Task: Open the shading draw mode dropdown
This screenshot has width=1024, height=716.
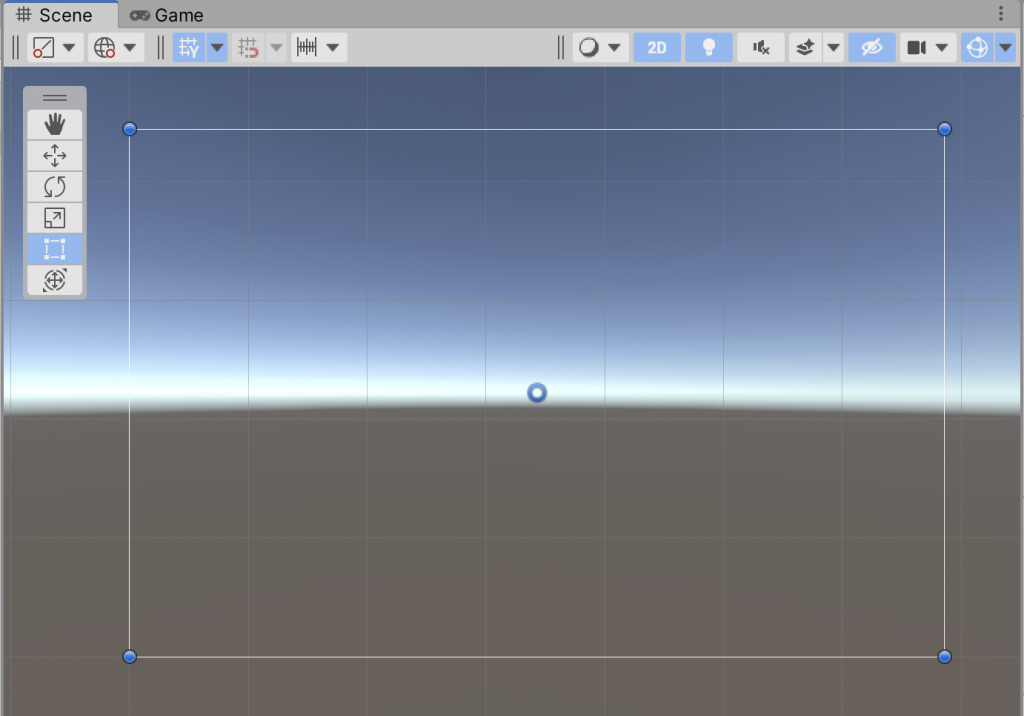Action: [x=600, y=48]
